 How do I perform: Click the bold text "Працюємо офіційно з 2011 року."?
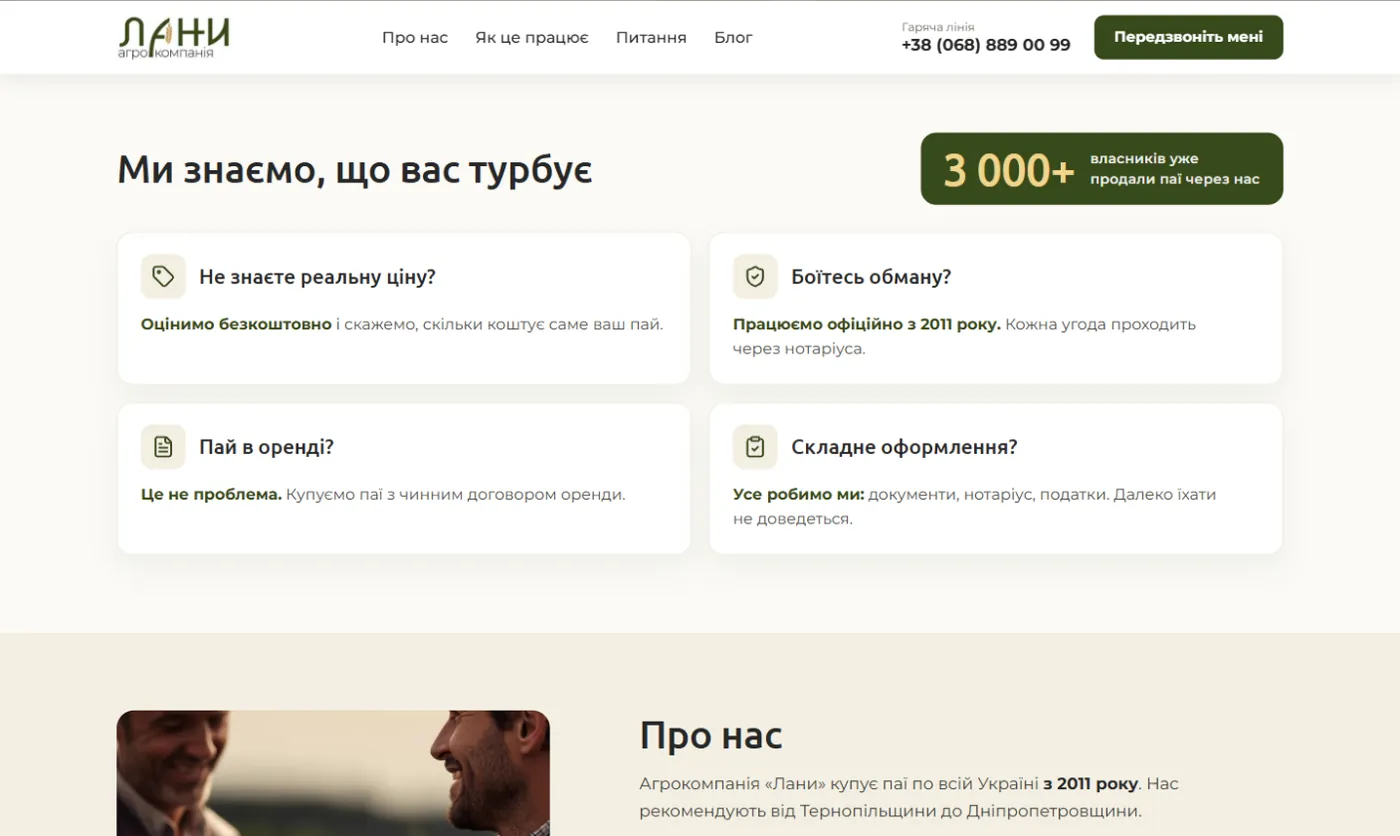[867, 324]
